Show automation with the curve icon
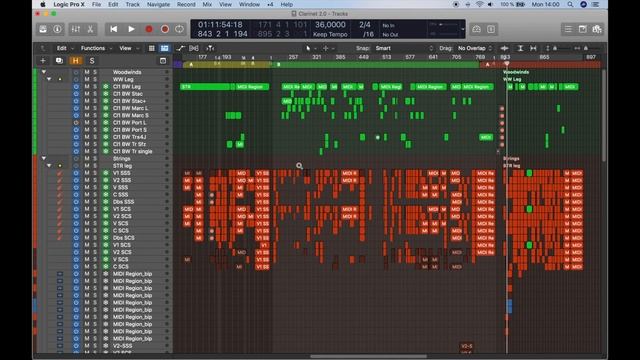Screen dimensions: 640x360 point(180,48)
